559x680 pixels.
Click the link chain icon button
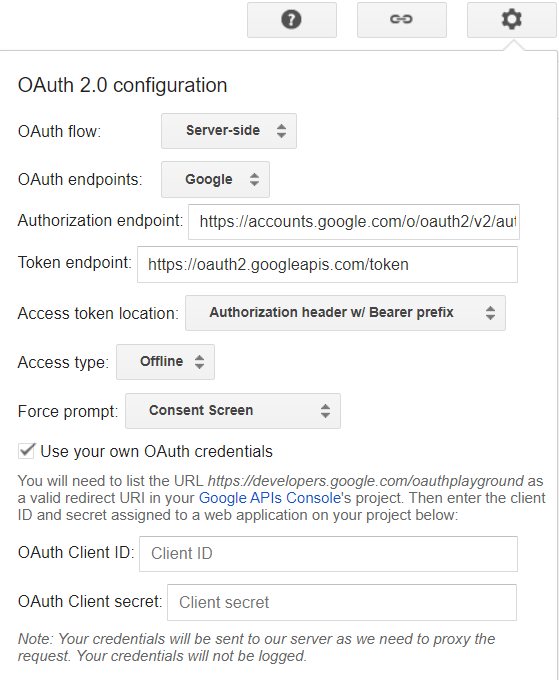coord(402,20)
